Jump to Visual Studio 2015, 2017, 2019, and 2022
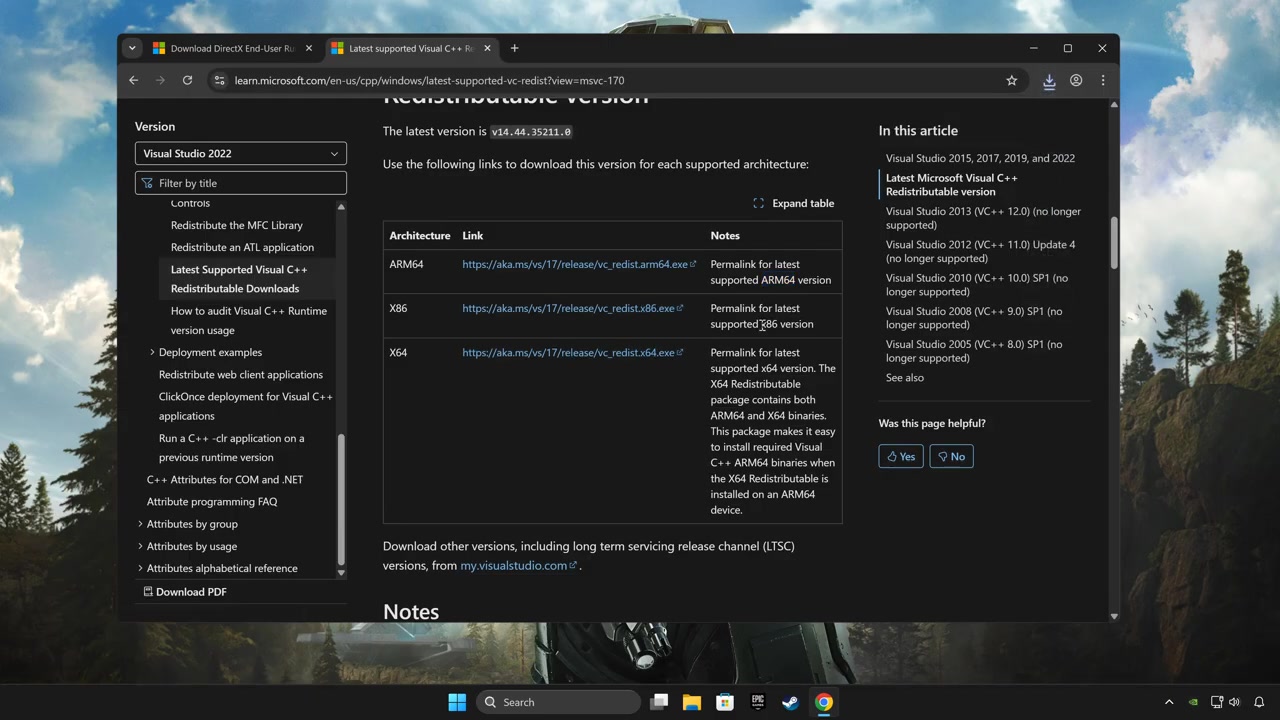Screen dimensions: 1280x720 (980, 158)
